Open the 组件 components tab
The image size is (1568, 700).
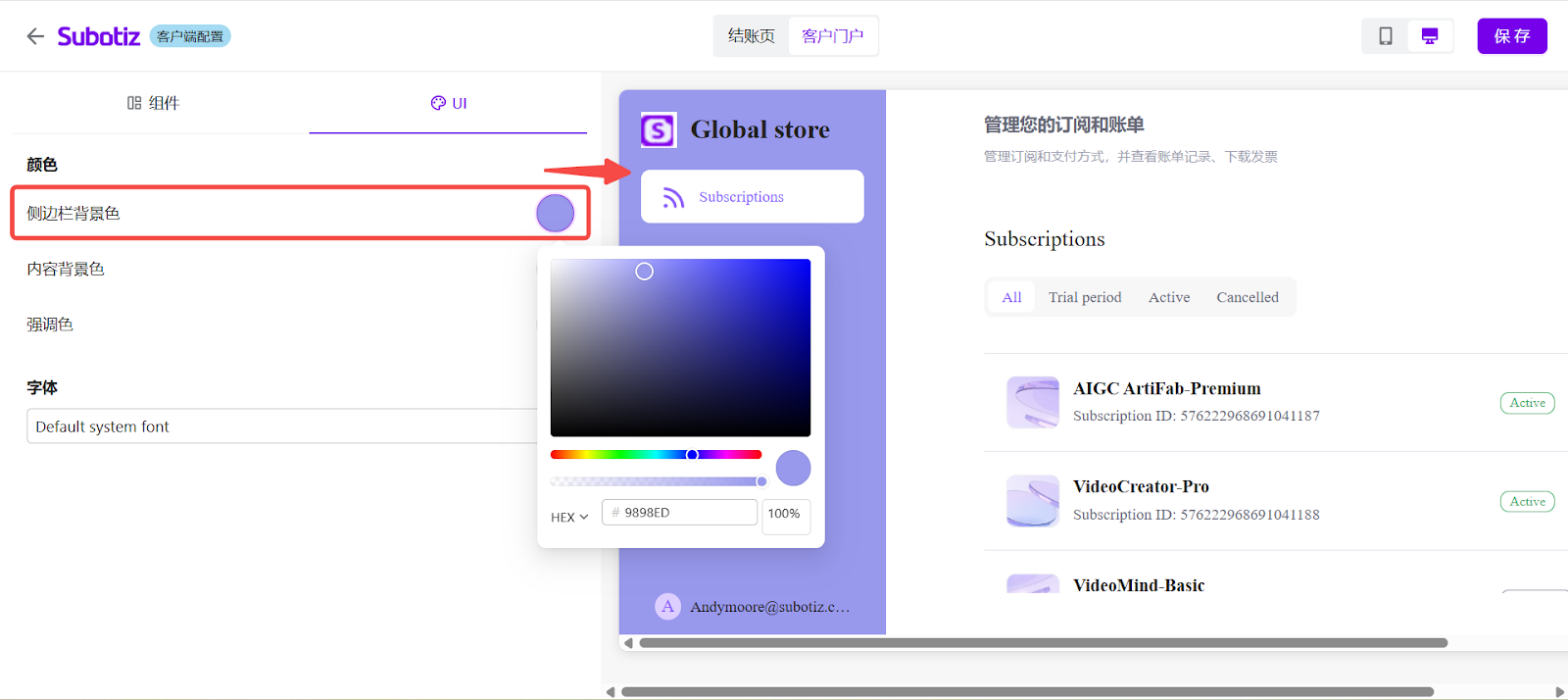154,103
